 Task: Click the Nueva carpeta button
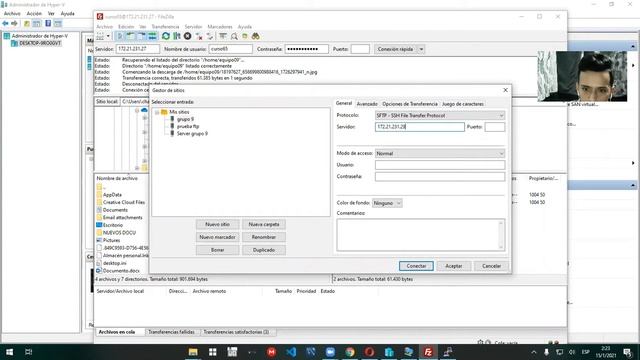pyautogui.click(x=264, y=224)
